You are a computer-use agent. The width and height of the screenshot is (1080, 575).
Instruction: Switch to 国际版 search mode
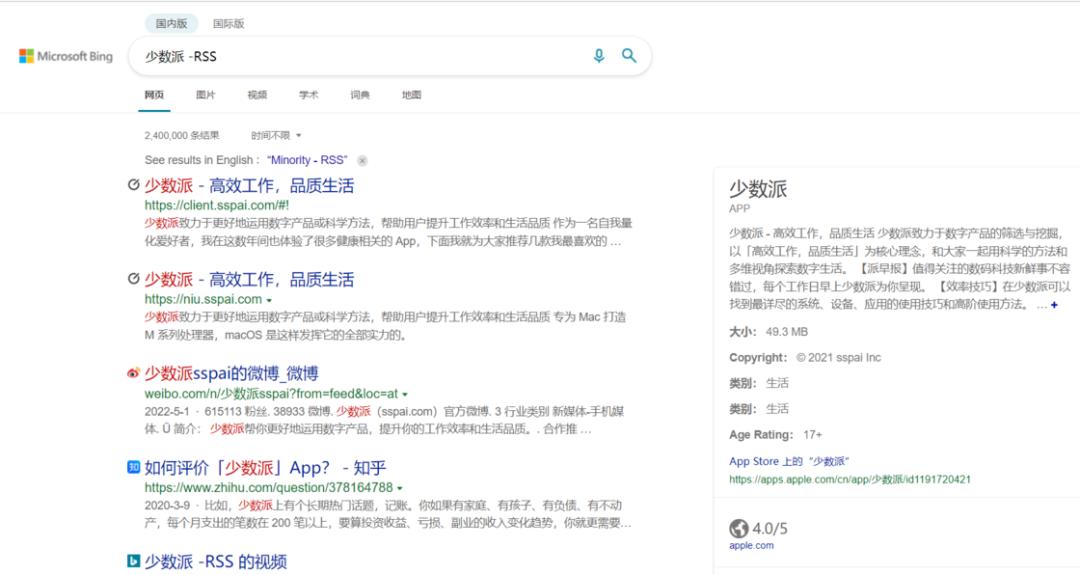[229, 23]
